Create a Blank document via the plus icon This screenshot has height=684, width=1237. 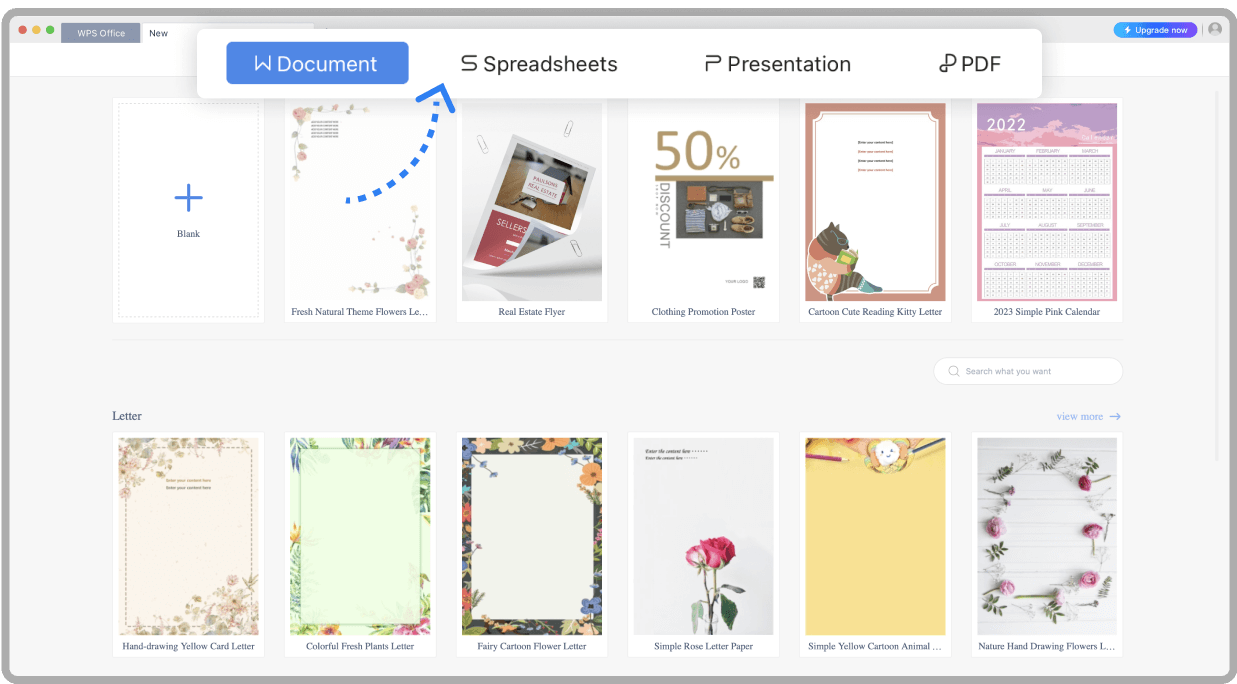click(188, 199)
